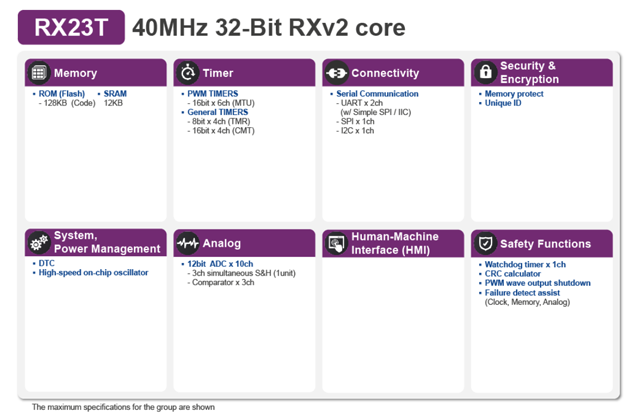Click the 12bit ADC x 10ch entry
Viewport: 631px width, 414px height.
click(x=220, y=264)
